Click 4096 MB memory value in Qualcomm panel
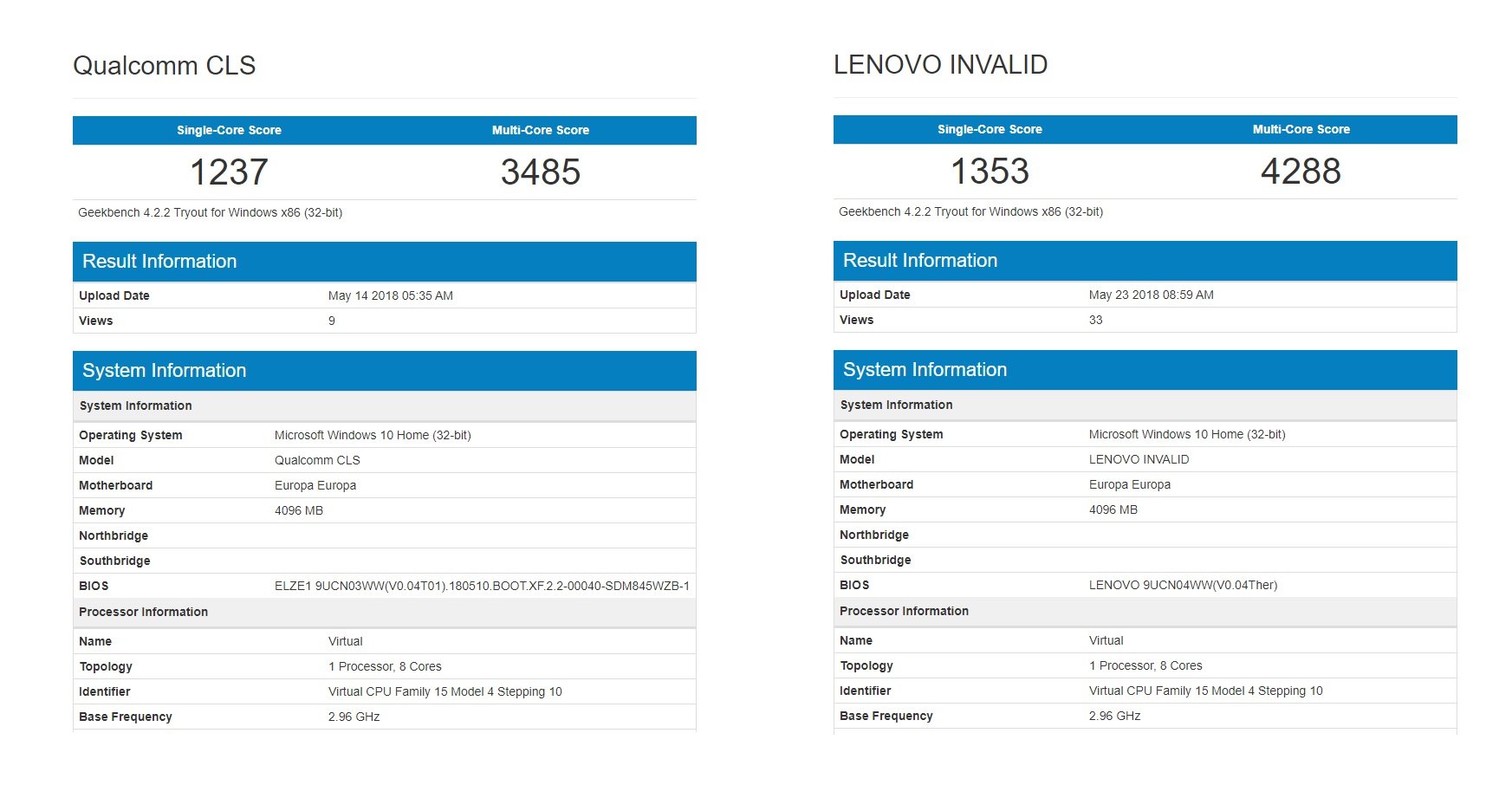Image resolution: width=1512 pixels, height=798 pixels. (299, 510)
